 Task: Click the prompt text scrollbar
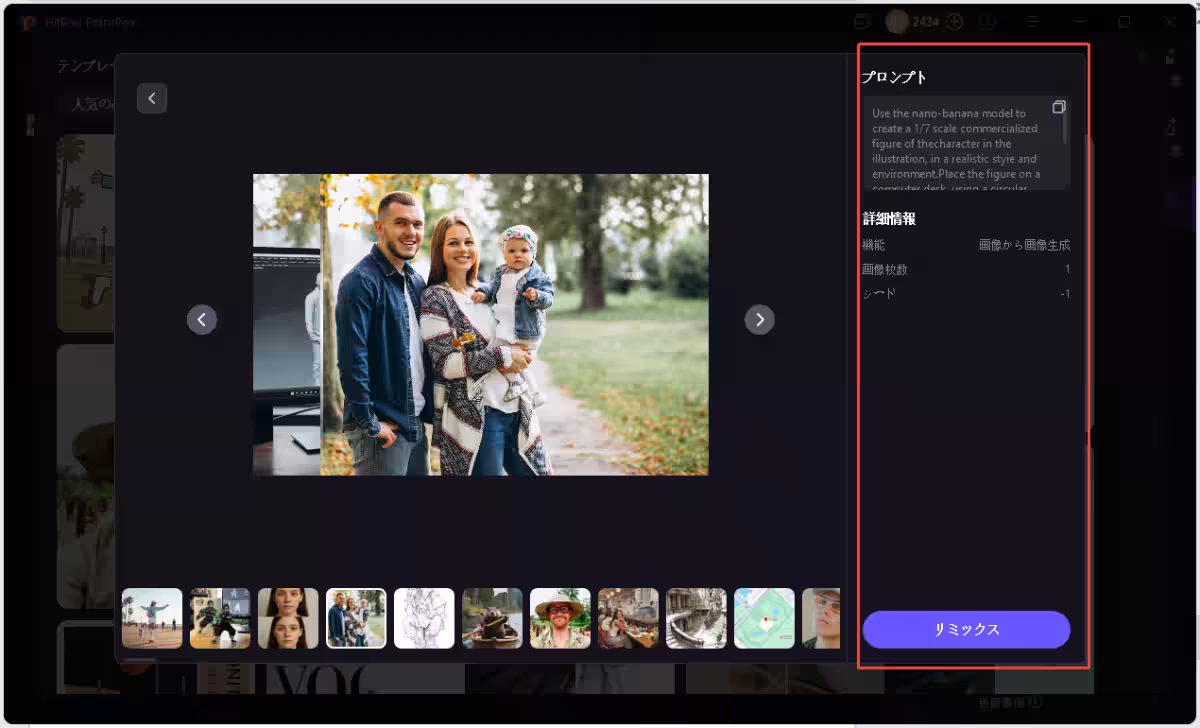1066,125
